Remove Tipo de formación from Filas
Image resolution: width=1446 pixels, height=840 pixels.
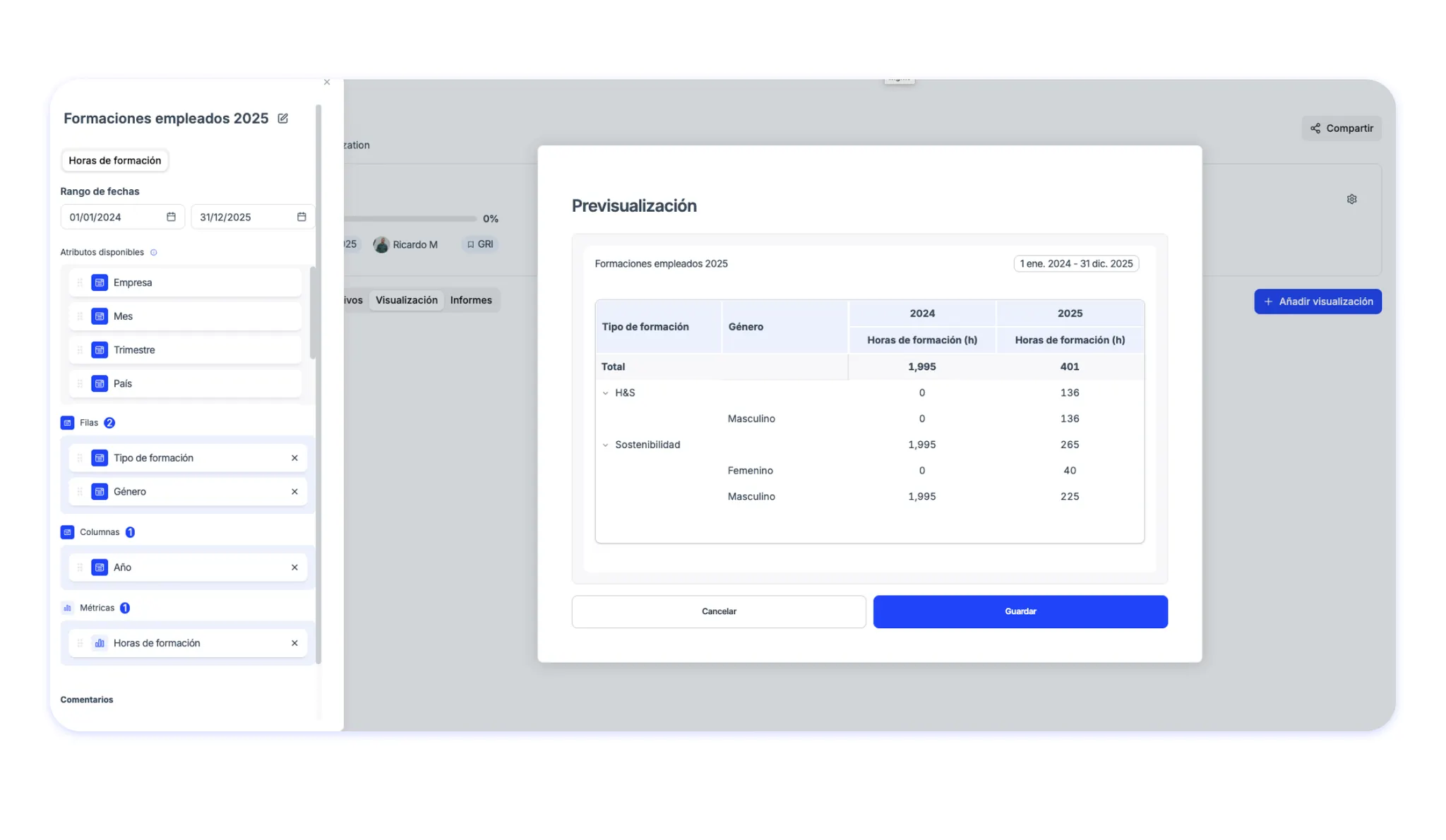click(294, 457)
